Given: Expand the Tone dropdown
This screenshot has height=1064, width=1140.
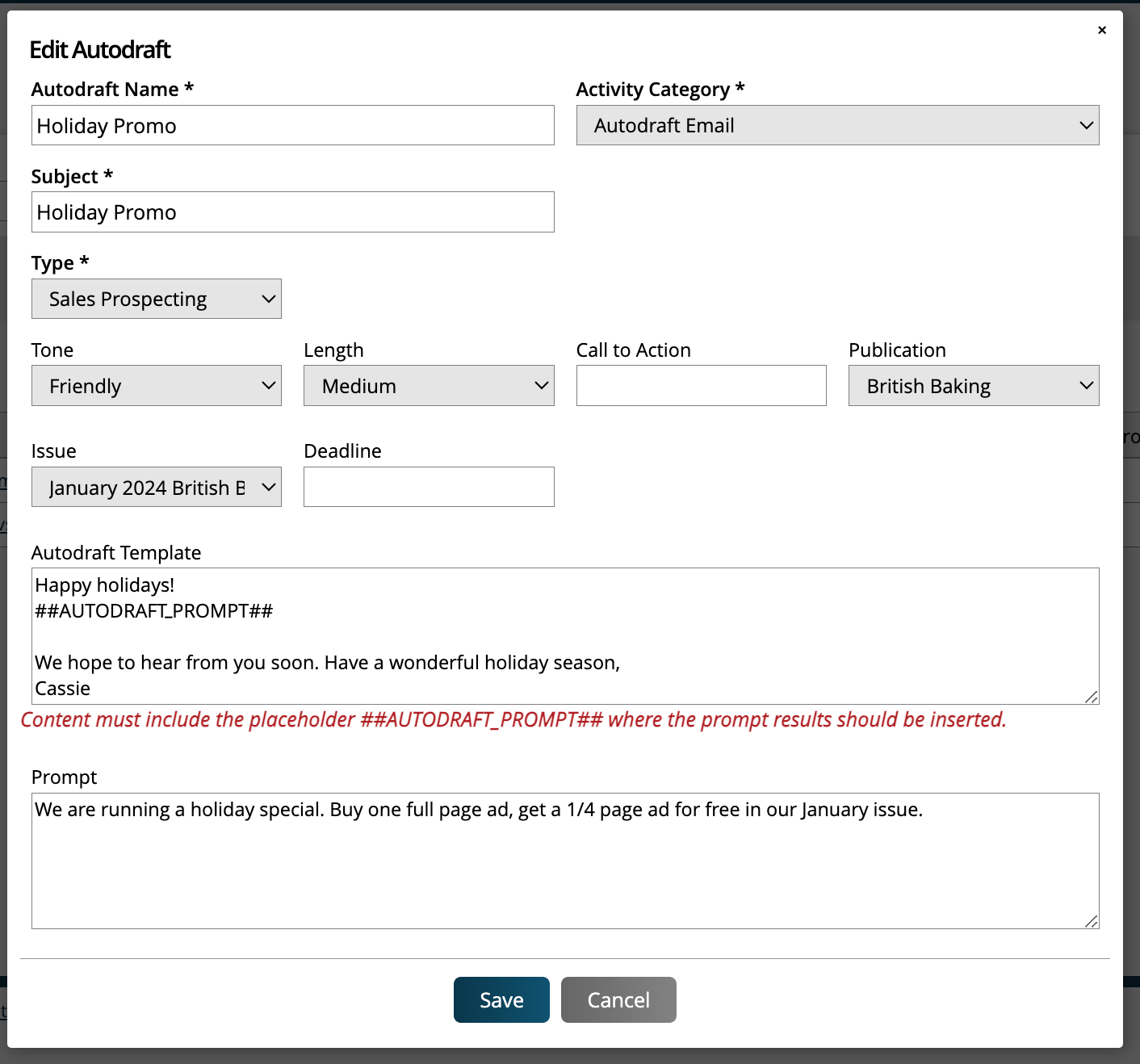Looking at the screenshot, I should 156,386.
